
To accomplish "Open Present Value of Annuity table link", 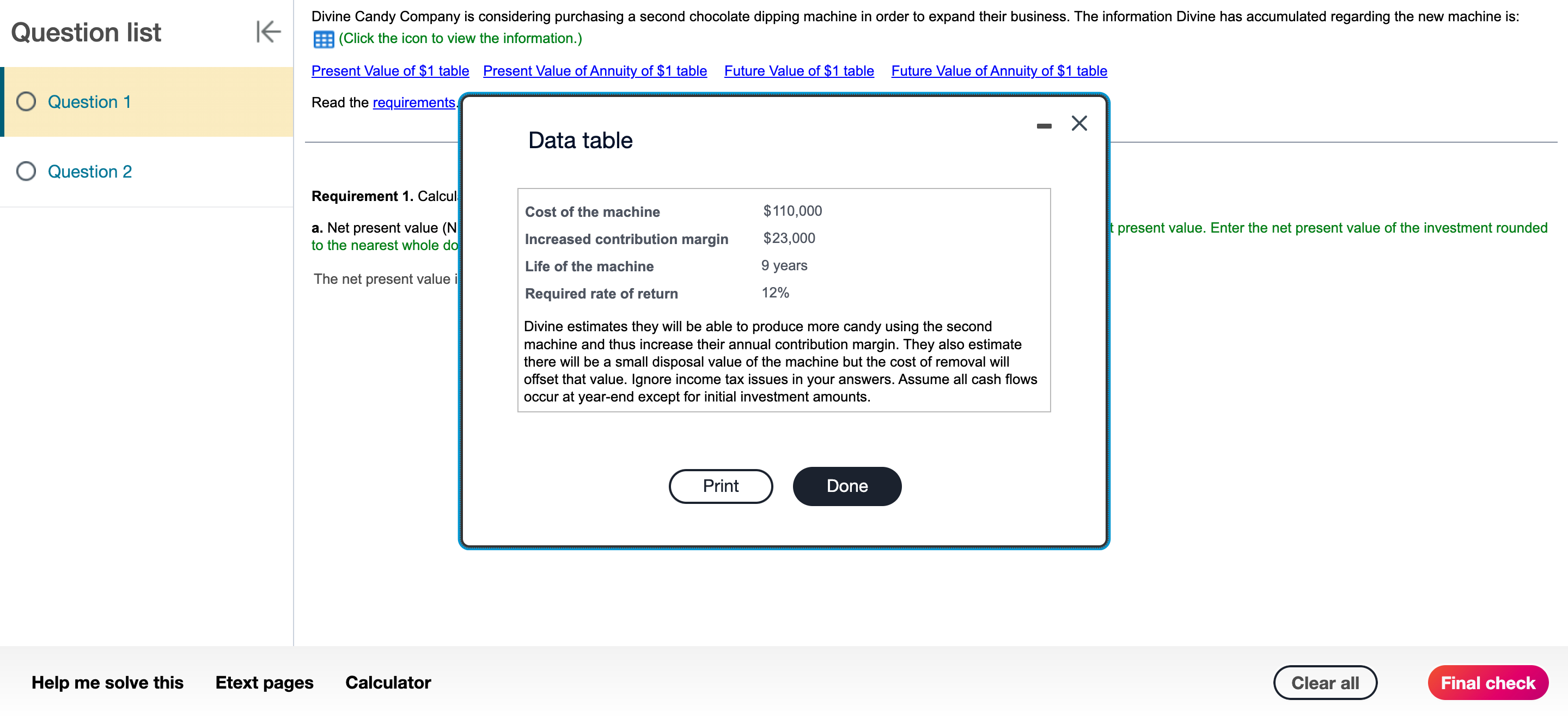I will pyautogui.click(x=595, y=71).
